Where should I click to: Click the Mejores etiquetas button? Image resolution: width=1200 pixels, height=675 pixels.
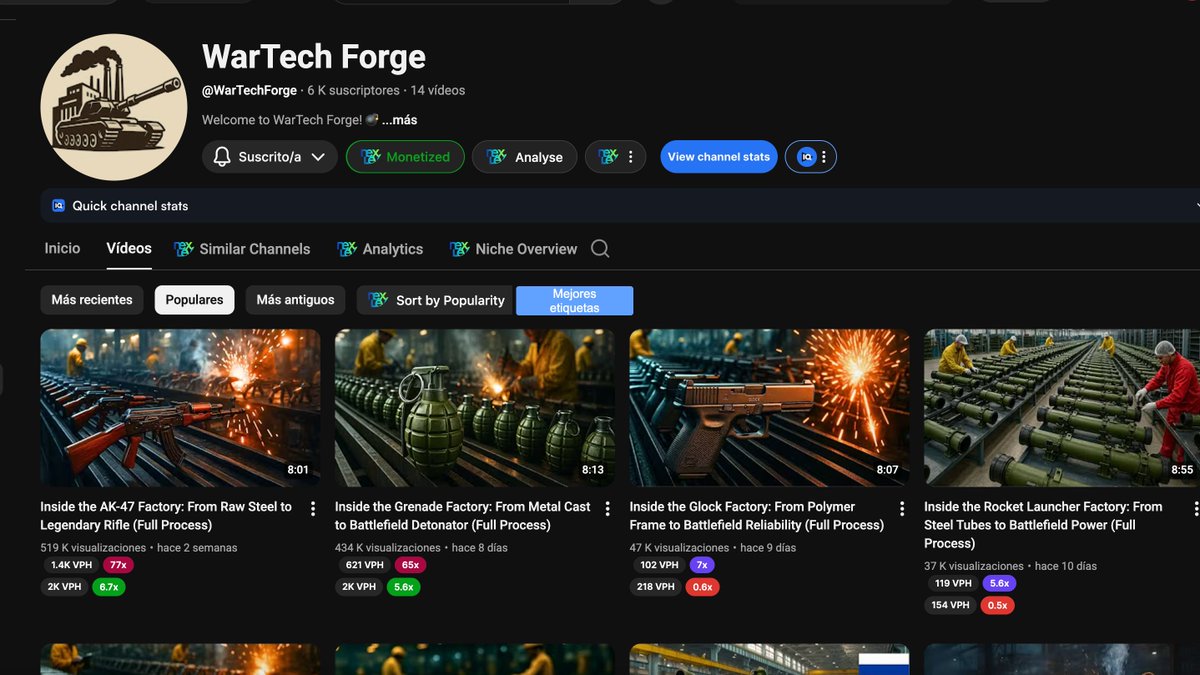(x=574, y=301)
